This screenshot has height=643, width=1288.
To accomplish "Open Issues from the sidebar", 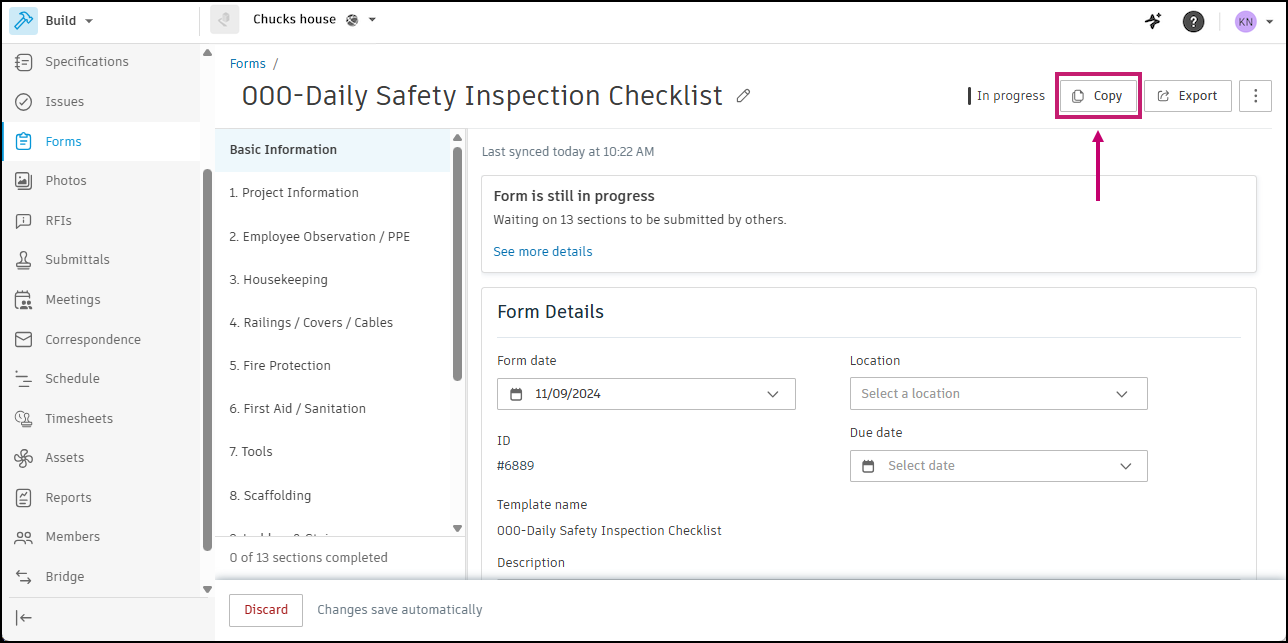I will click(x=64, y=101).
